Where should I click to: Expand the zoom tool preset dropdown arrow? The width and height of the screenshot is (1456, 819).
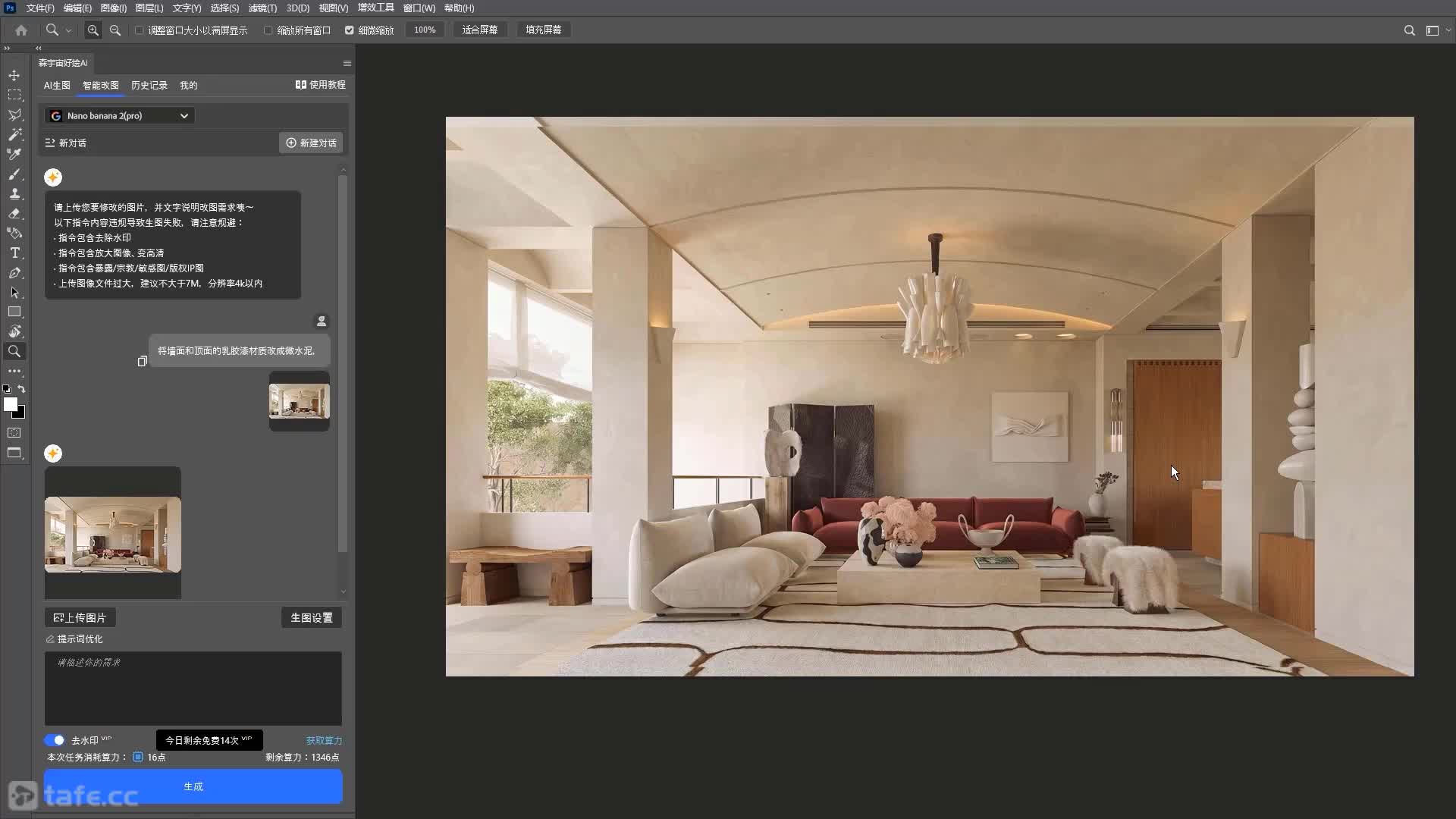(x=68, y=30)
